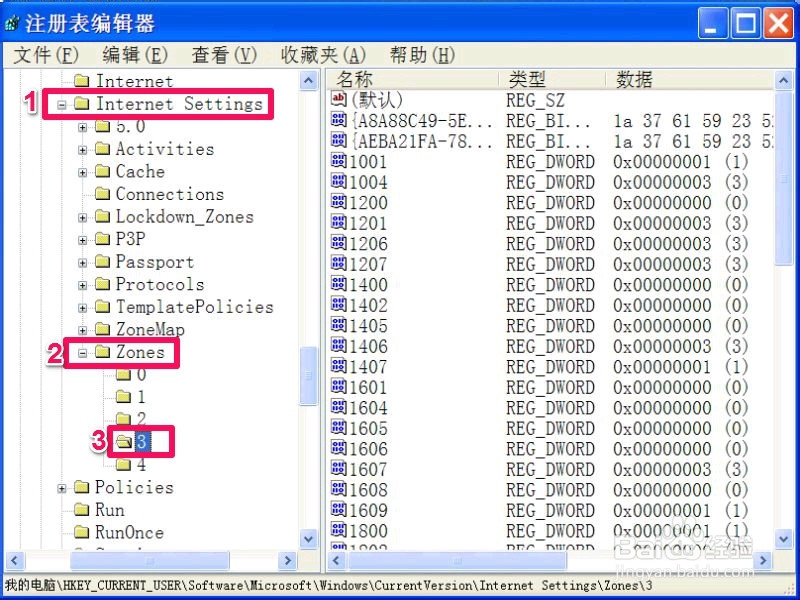Select the 1604 value name

(x=368, y=408)
